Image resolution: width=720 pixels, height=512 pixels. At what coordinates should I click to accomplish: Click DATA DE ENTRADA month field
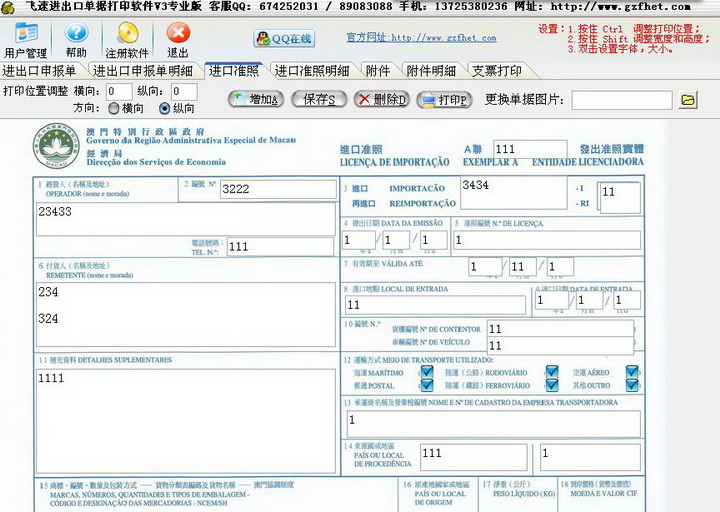590,300
